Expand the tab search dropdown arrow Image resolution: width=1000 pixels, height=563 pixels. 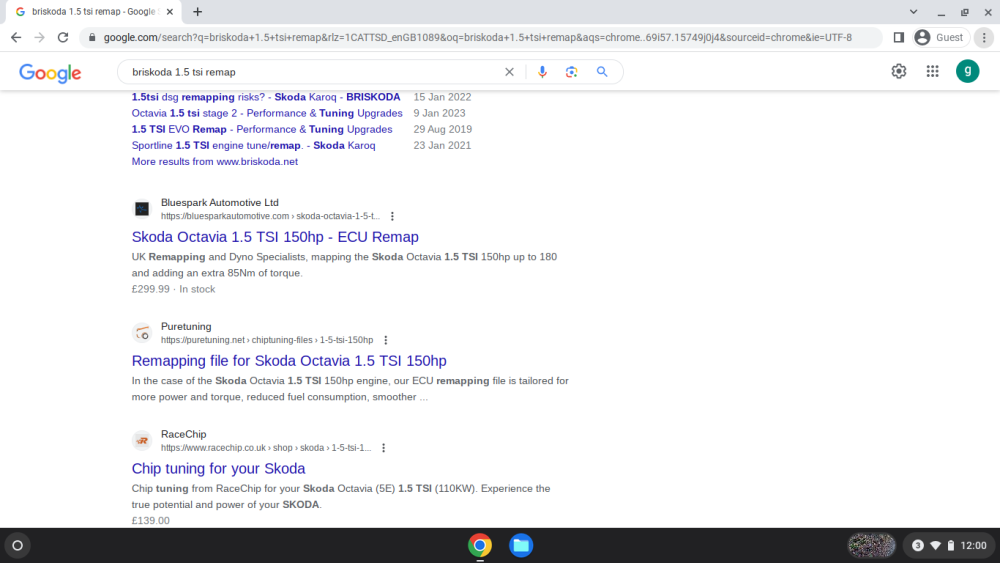click(913, 11)
